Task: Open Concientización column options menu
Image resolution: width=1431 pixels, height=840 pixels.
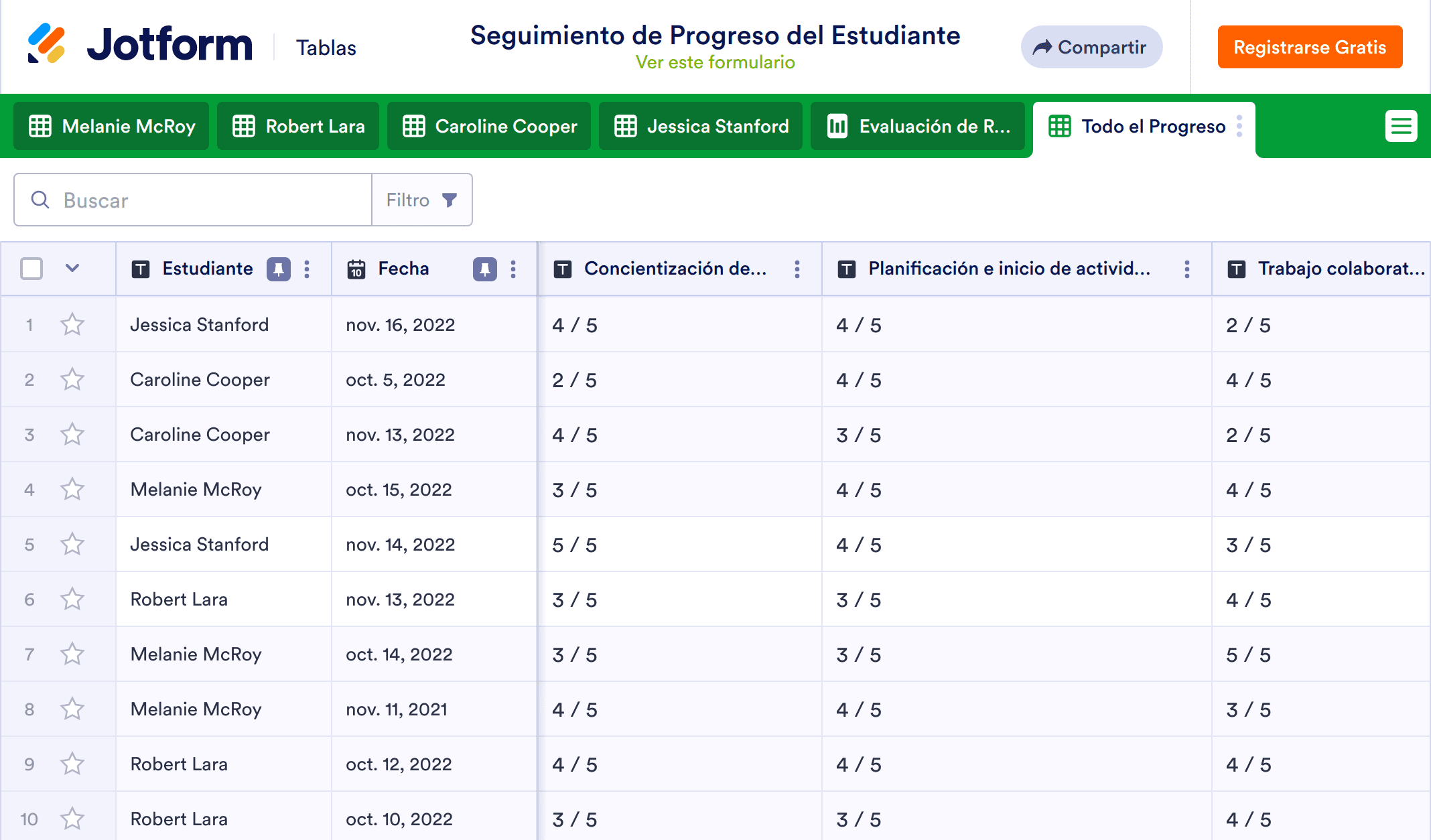Action: 797,269
